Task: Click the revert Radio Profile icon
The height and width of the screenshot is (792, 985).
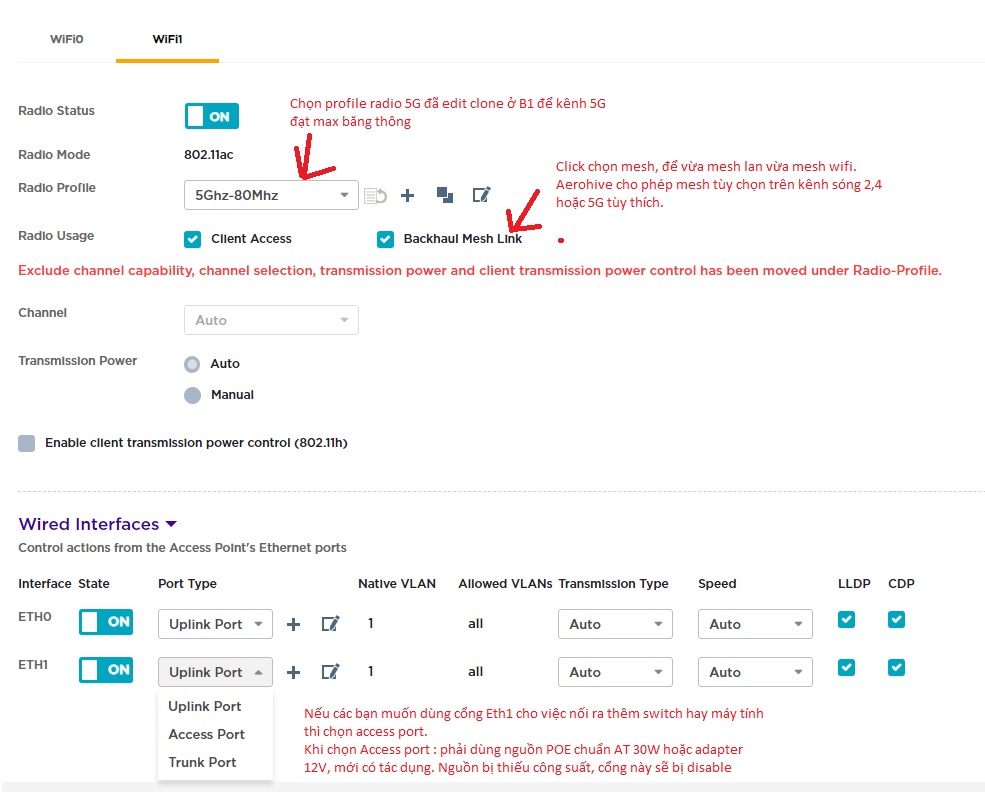Action: click(x=376, y=196)
